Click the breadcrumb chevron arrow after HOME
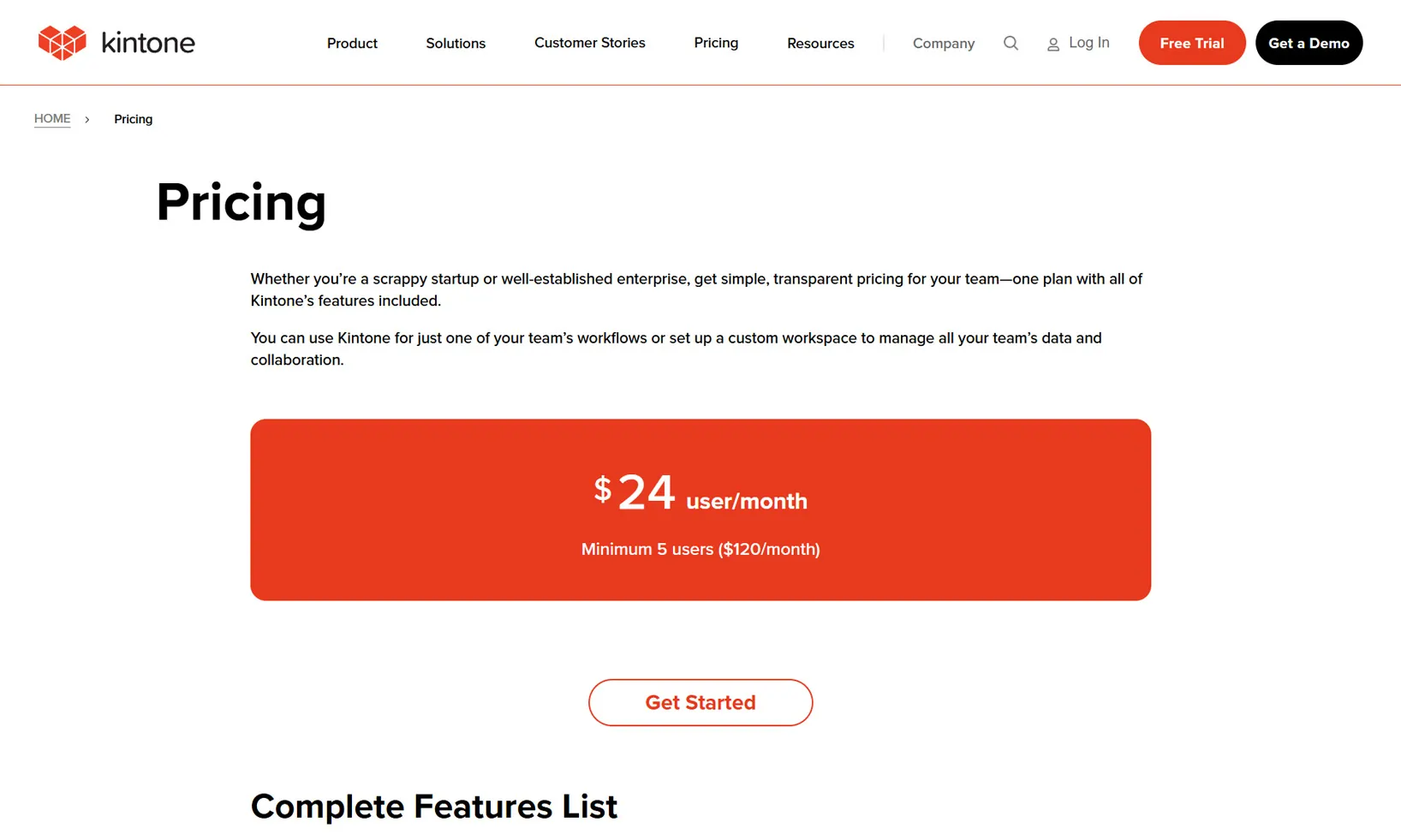 click(87, 120)
